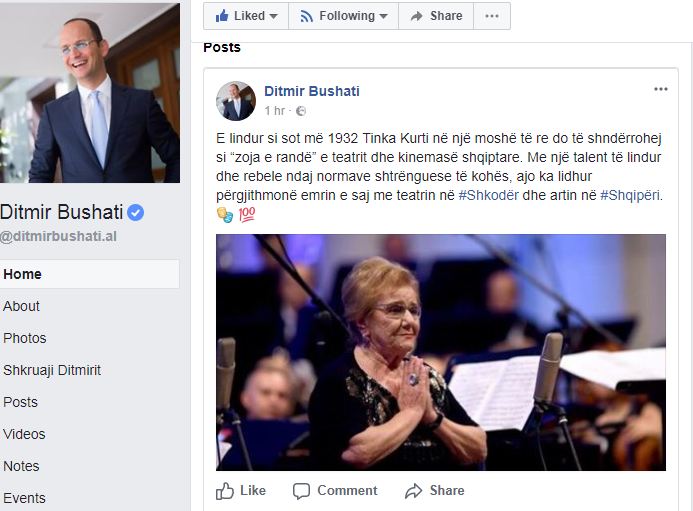Click the post's public globe privacy icon

[x=301, y=111]
